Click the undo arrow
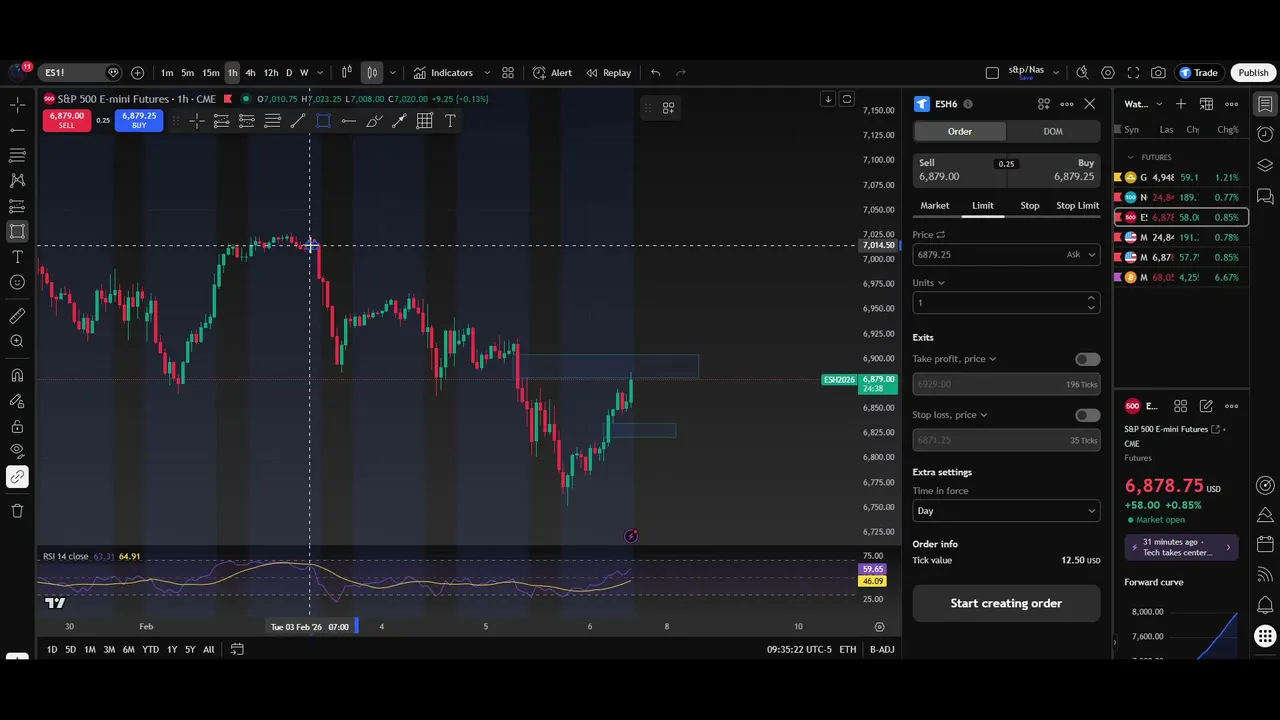Viewport: 1280px width, 720px height. (x=655, y=72)
